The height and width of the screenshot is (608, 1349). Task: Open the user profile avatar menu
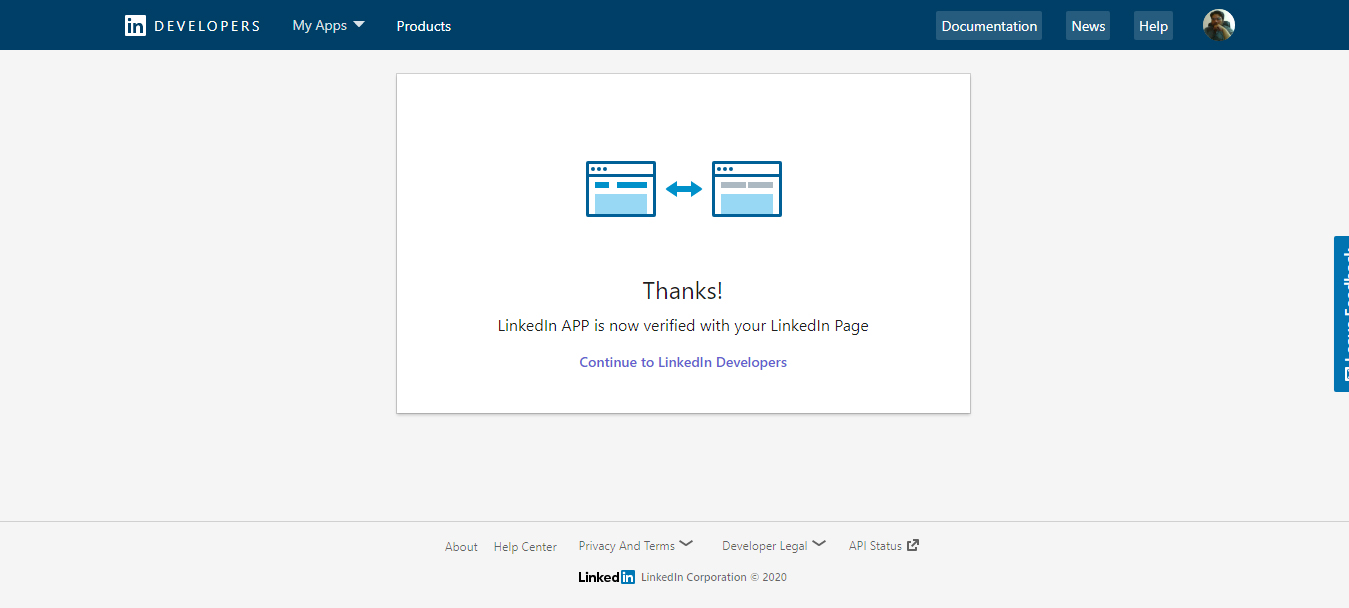[x=1219, y=25]
